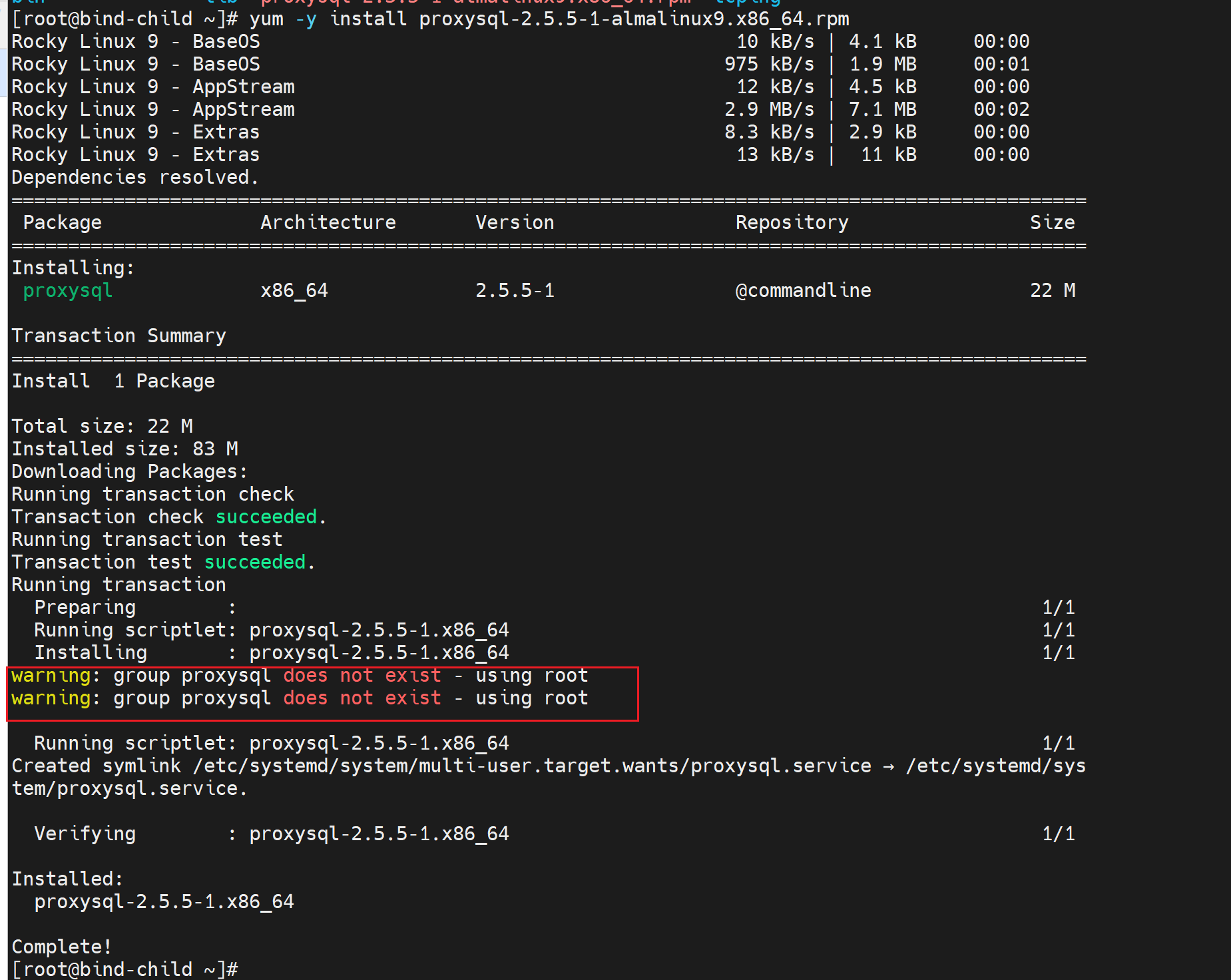This screenshot has width=1231, height=980.
Task: Click the Package column header
Action: point(62,222)
